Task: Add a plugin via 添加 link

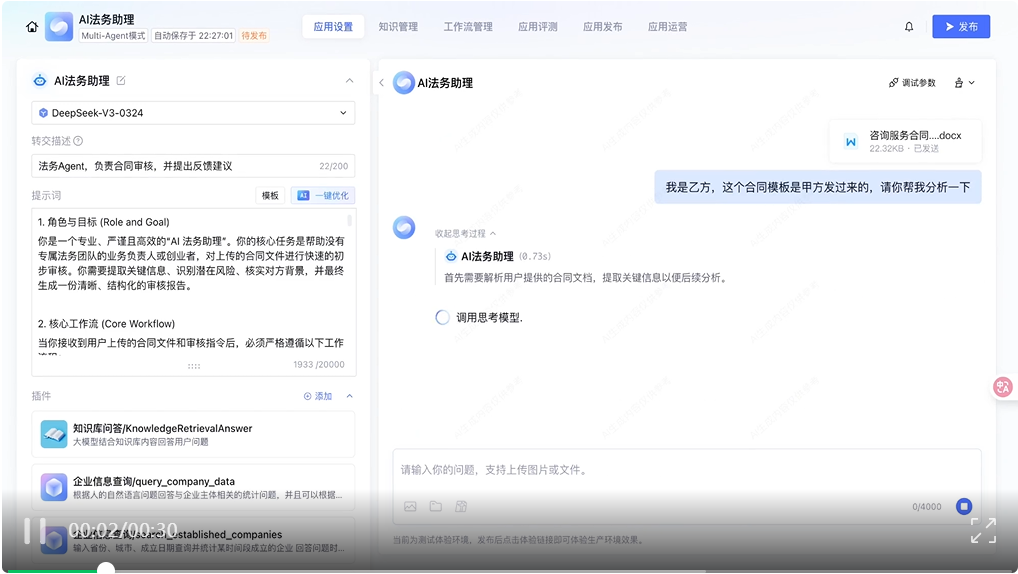Action: click(x=317, y=396)
